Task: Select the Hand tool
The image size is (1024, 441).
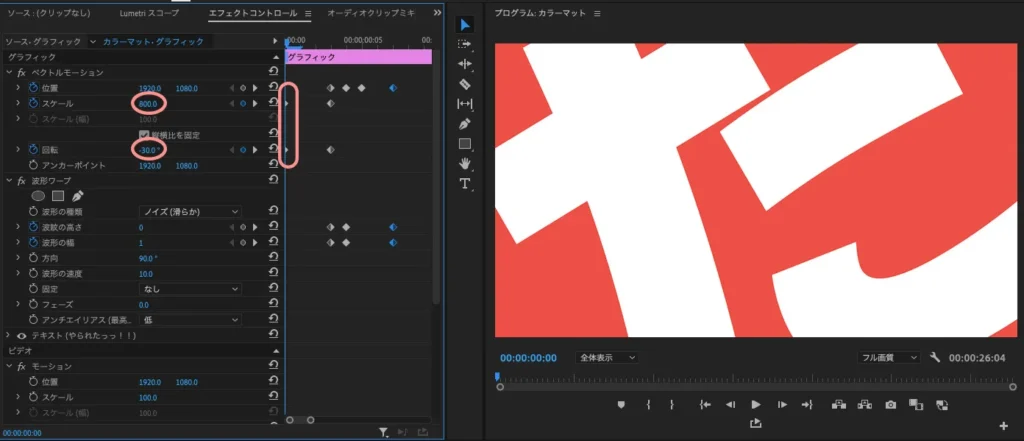Action: (x=464, y=164)
